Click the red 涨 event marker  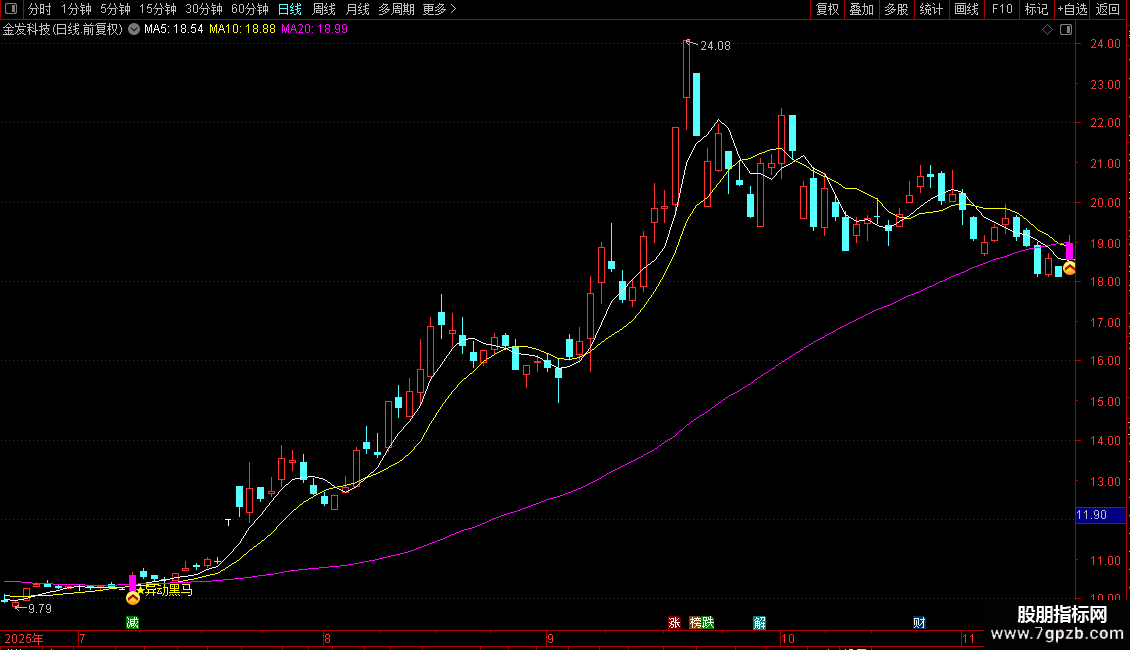(x=675, y=623)
